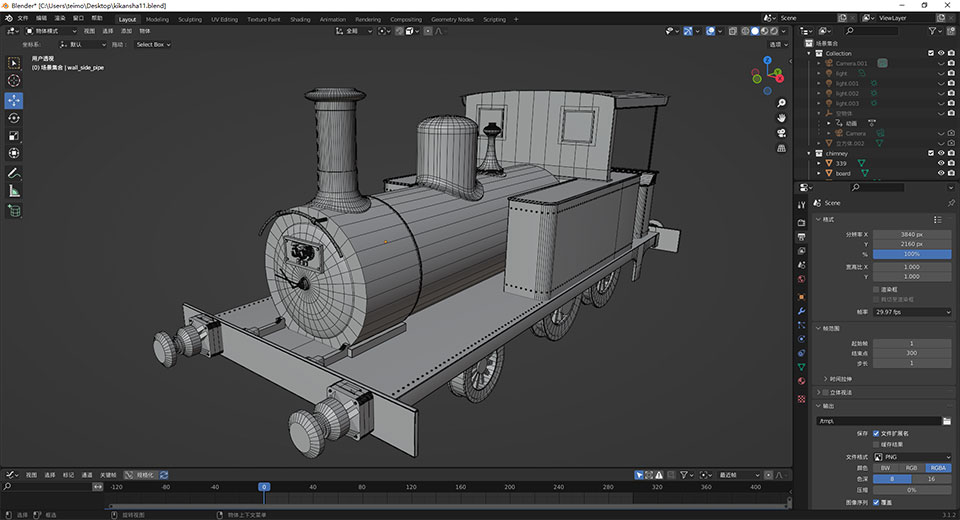Select the Cursor tool in the toolbar
The width and height of the screenshot is (960, 520).
point(14,80)
